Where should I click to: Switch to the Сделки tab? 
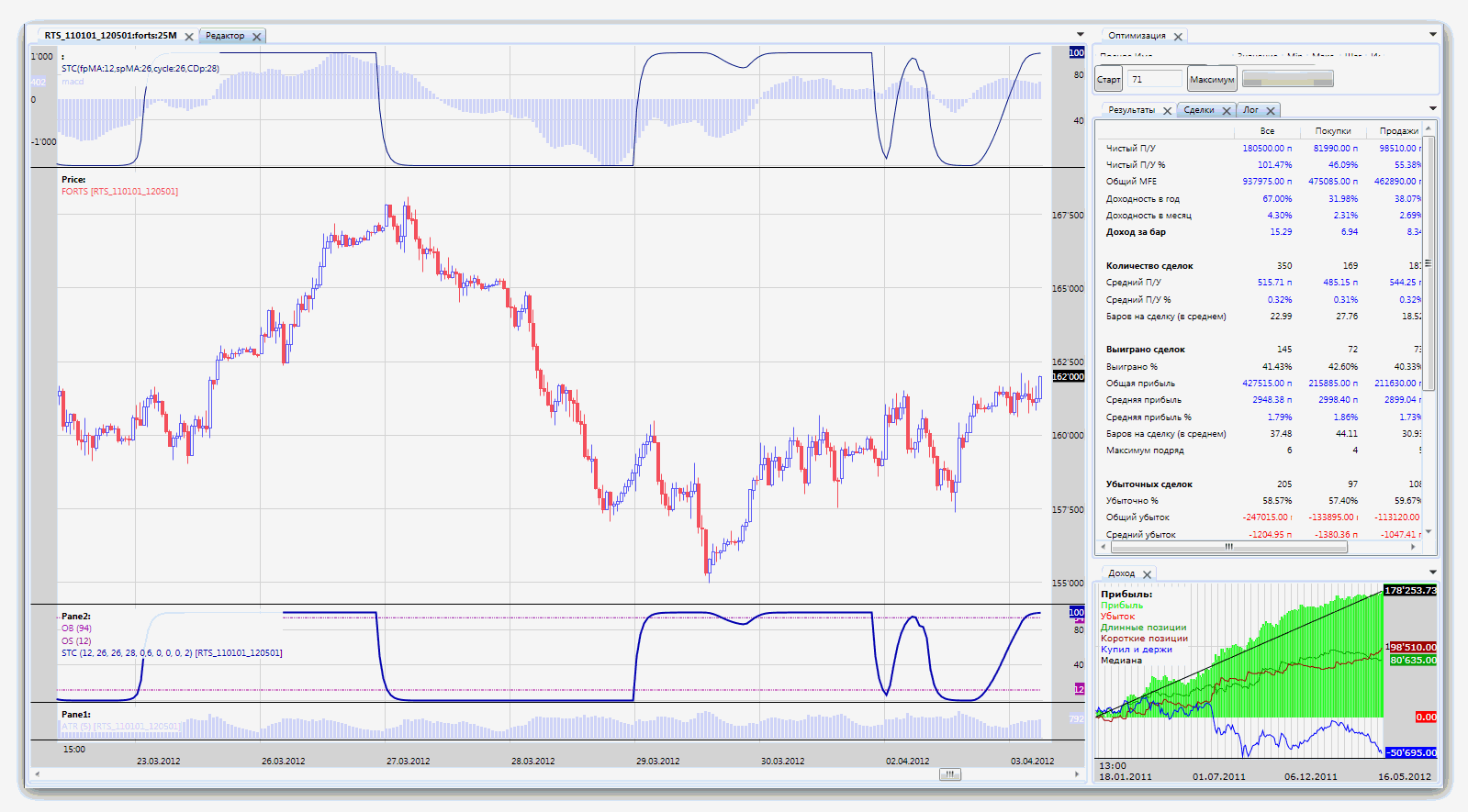point(1199,110)
